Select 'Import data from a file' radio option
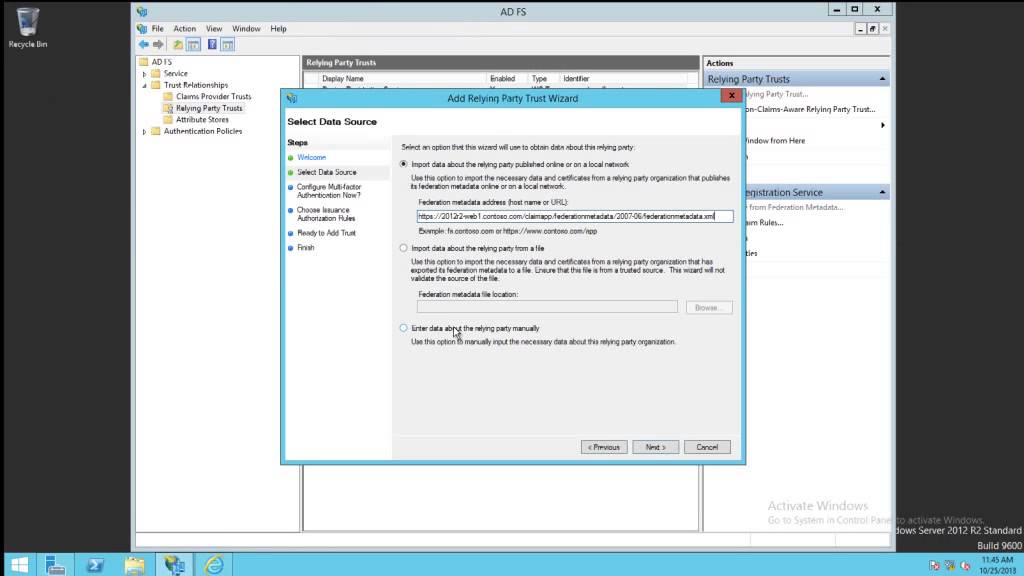Image resolution: width=1024 pixels, height=576 pixels. 404,248
